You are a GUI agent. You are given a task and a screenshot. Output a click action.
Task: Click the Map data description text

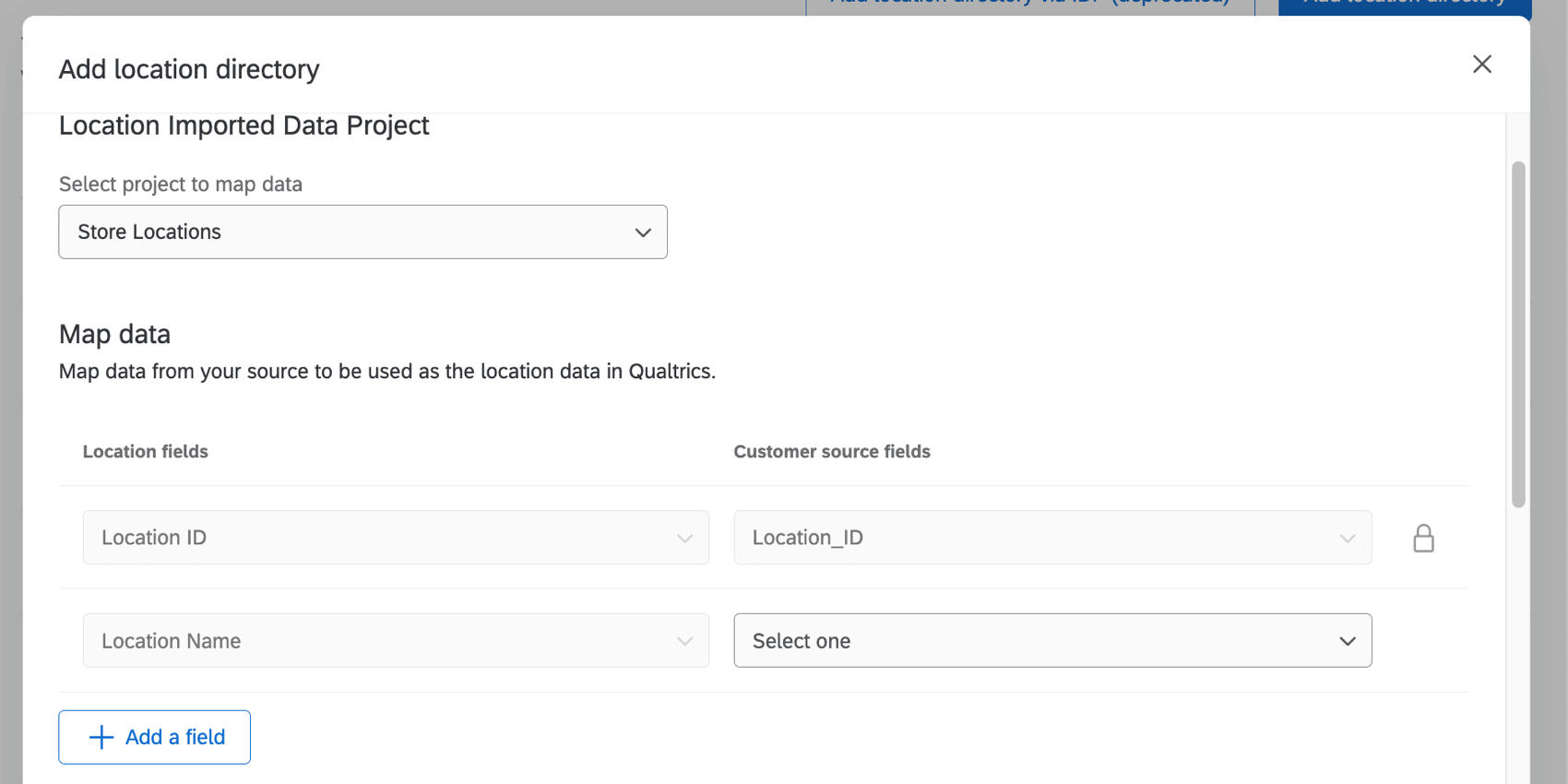coord(387,372)
